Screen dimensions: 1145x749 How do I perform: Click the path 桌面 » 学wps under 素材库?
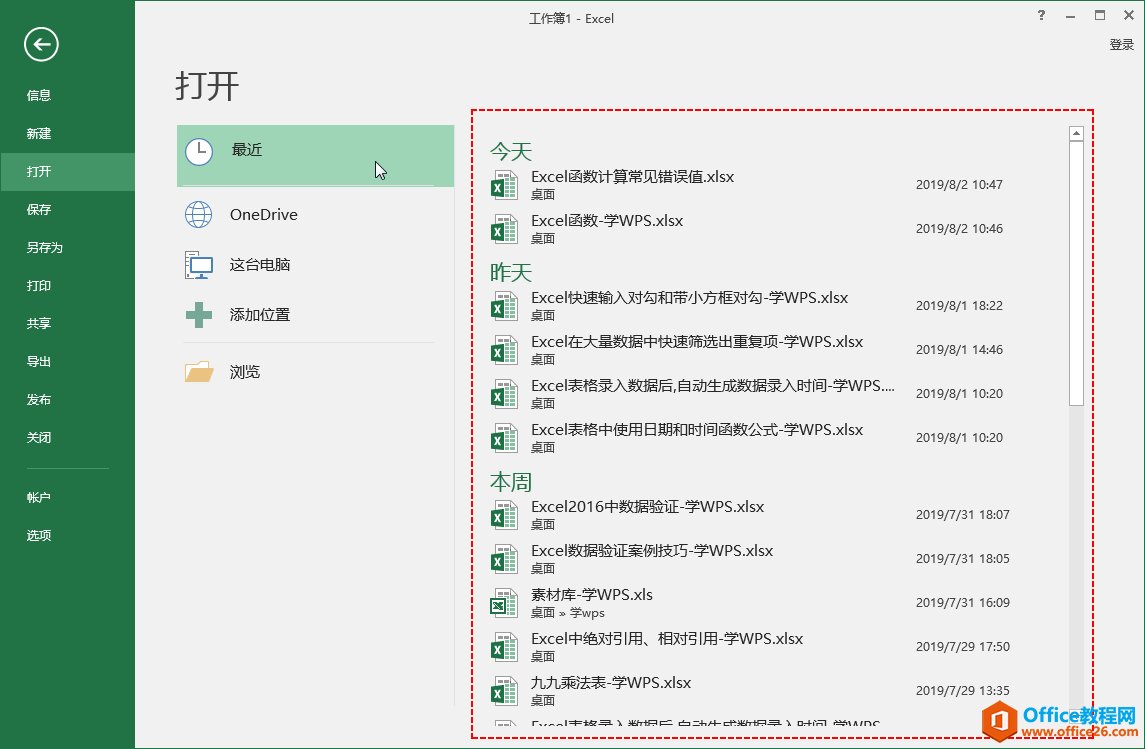(567, 613)
